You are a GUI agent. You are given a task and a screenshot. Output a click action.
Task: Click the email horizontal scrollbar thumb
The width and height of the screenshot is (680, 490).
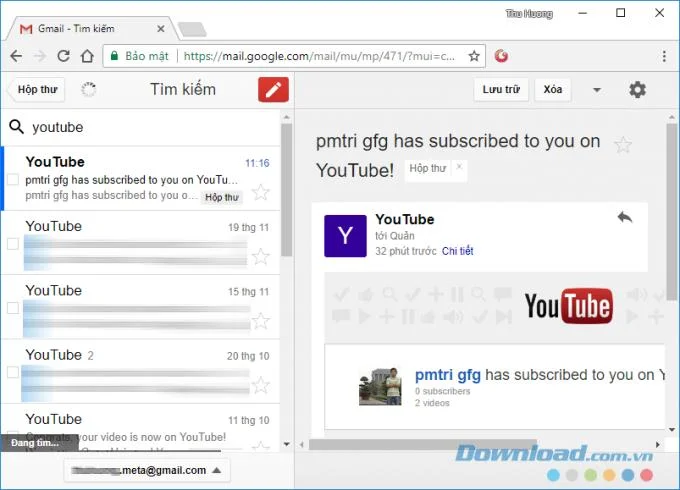(x=422, y=444)
